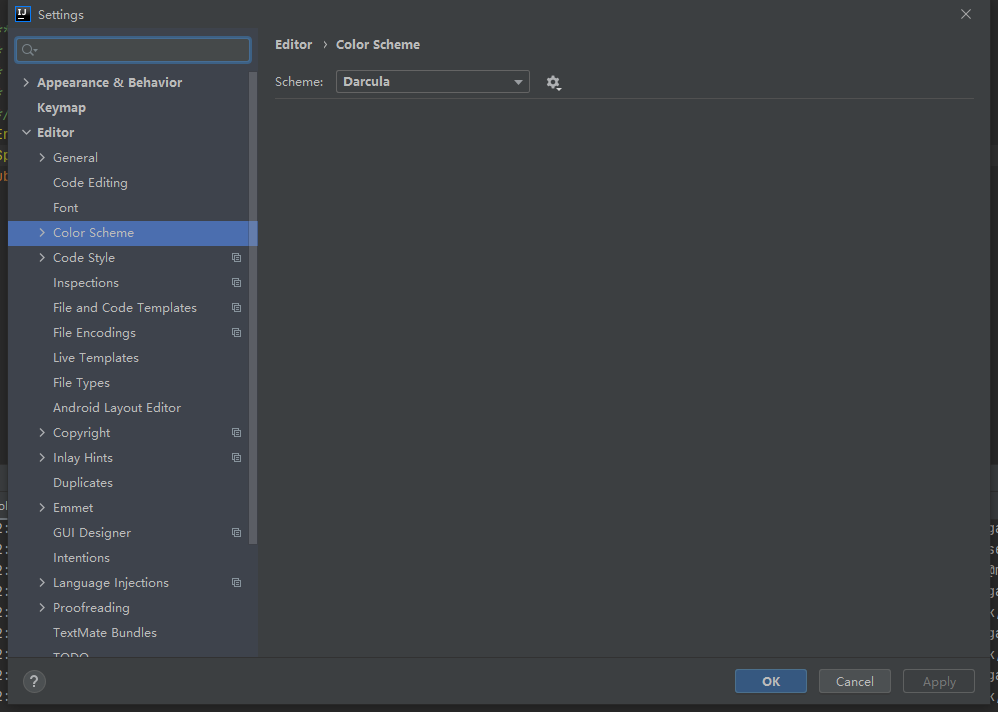Expand the Appearance & Behavior node
The height and width of the screenshot is (712, 998).
click(26, 82)
